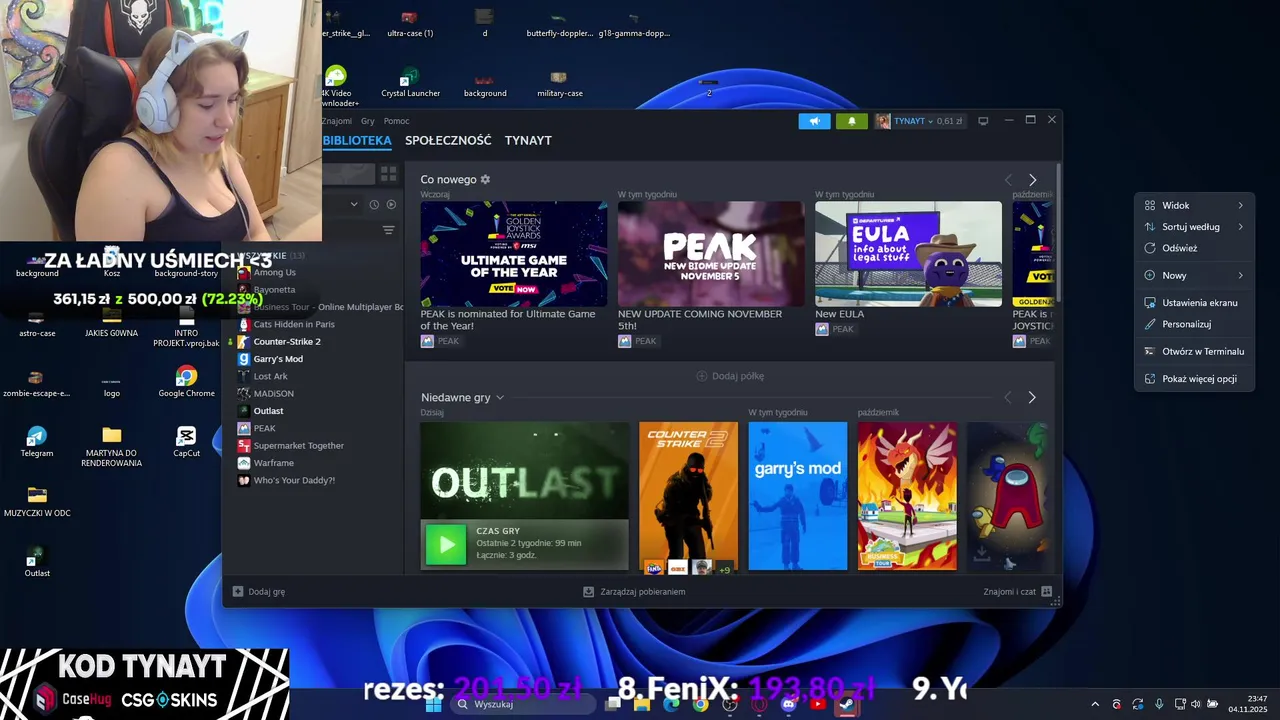Click Dodaj półkę to add a shelf
The width and height of the screenshot is (1280, 720).
[x=730, y=376]
